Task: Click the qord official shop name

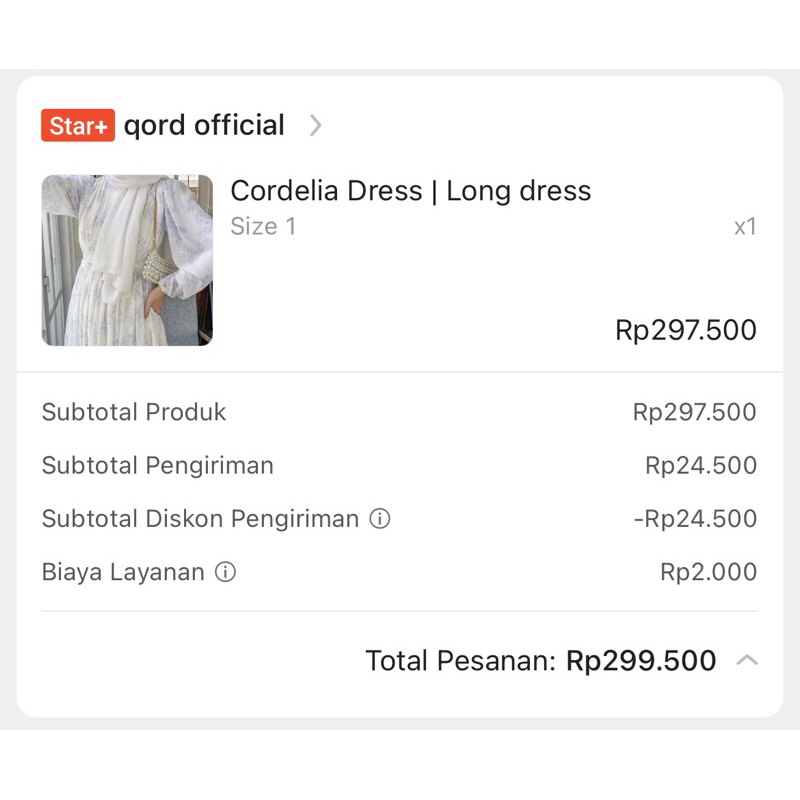Action: (204, 125)
